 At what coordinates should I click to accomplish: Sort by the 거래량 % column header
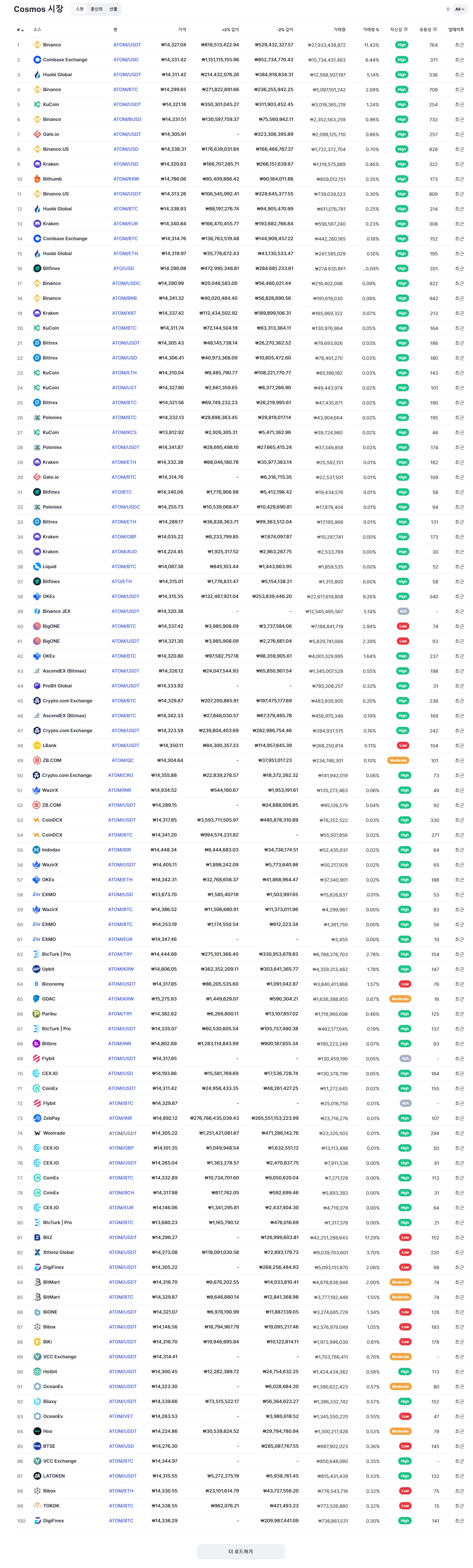click(371, 30)
